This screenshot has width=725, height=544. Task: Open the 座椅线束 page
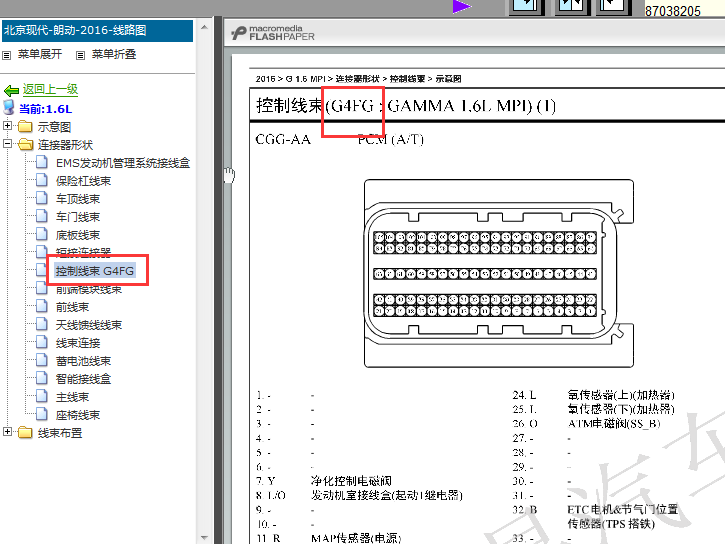click(x=78, y=416)
